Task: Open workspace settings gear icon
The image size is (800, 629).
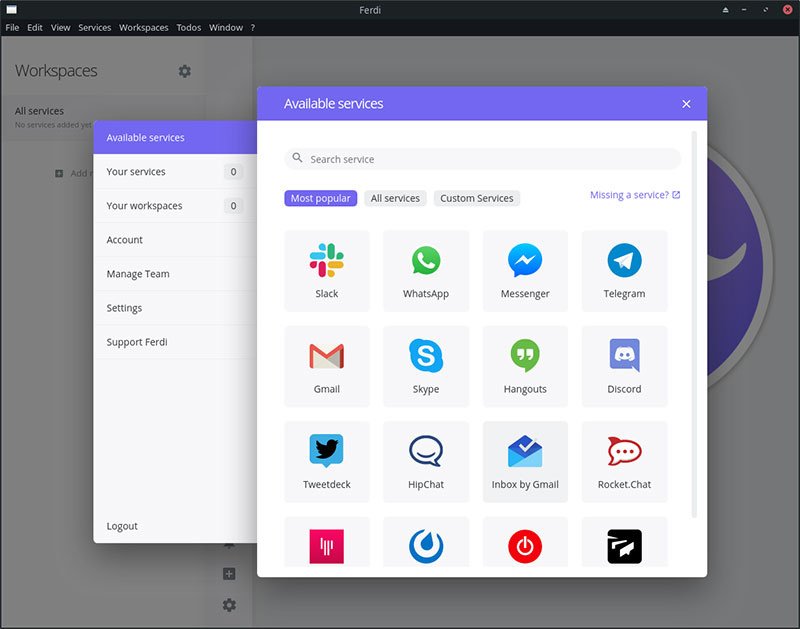Action: click(185, 71)
